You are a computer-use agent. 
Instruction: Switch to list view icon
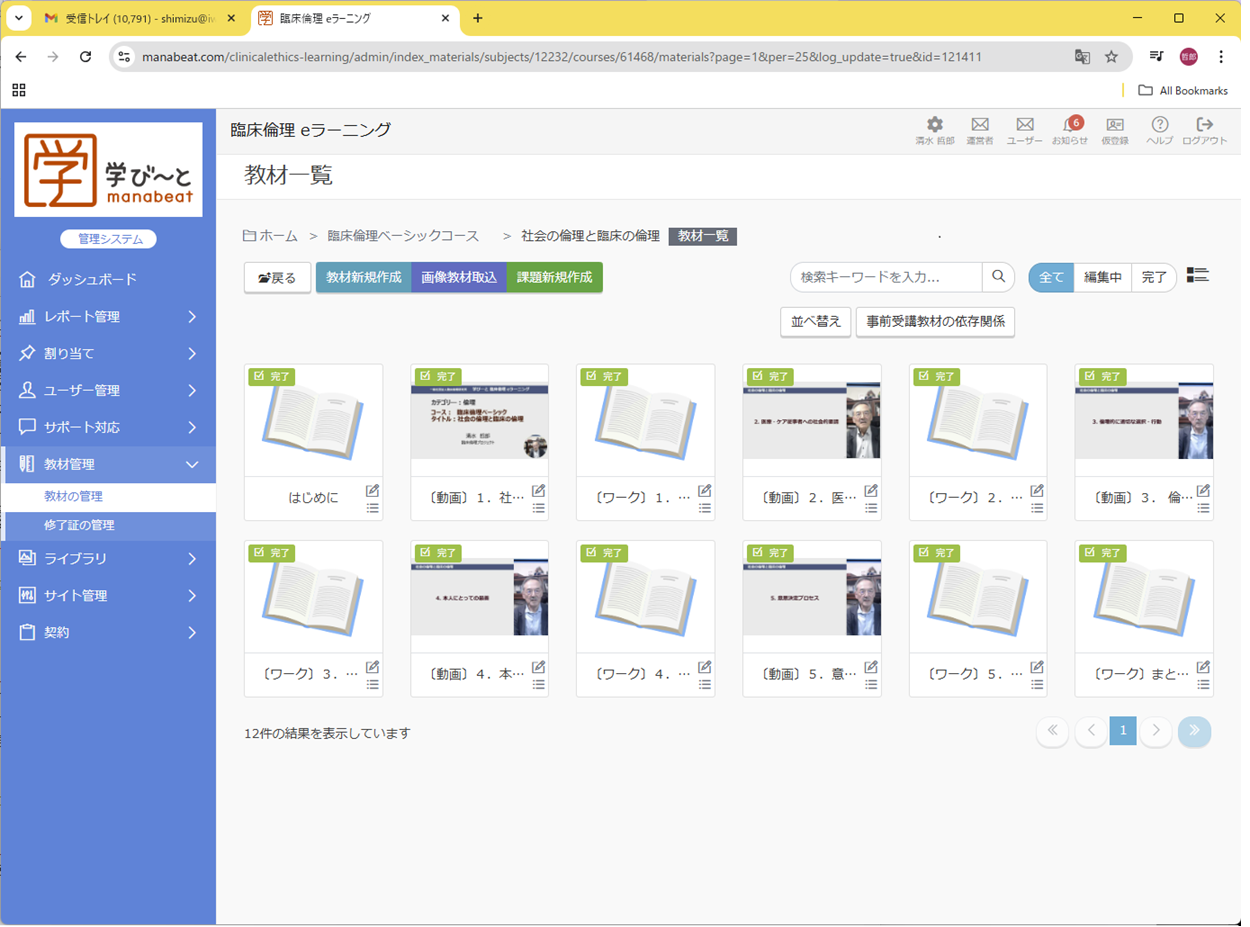pyautogui.click(x=1197, y=276)
